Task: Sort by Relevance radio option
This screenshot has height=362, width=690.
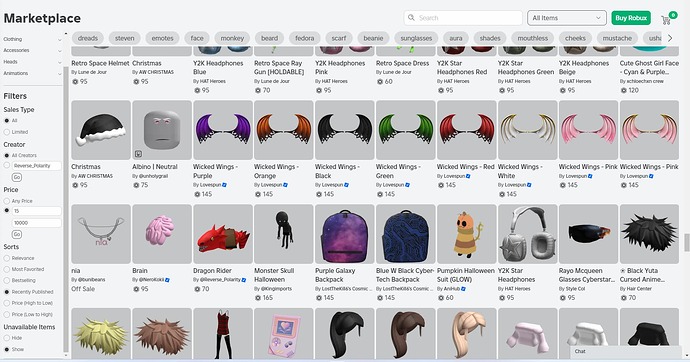Action: (7, 258)
